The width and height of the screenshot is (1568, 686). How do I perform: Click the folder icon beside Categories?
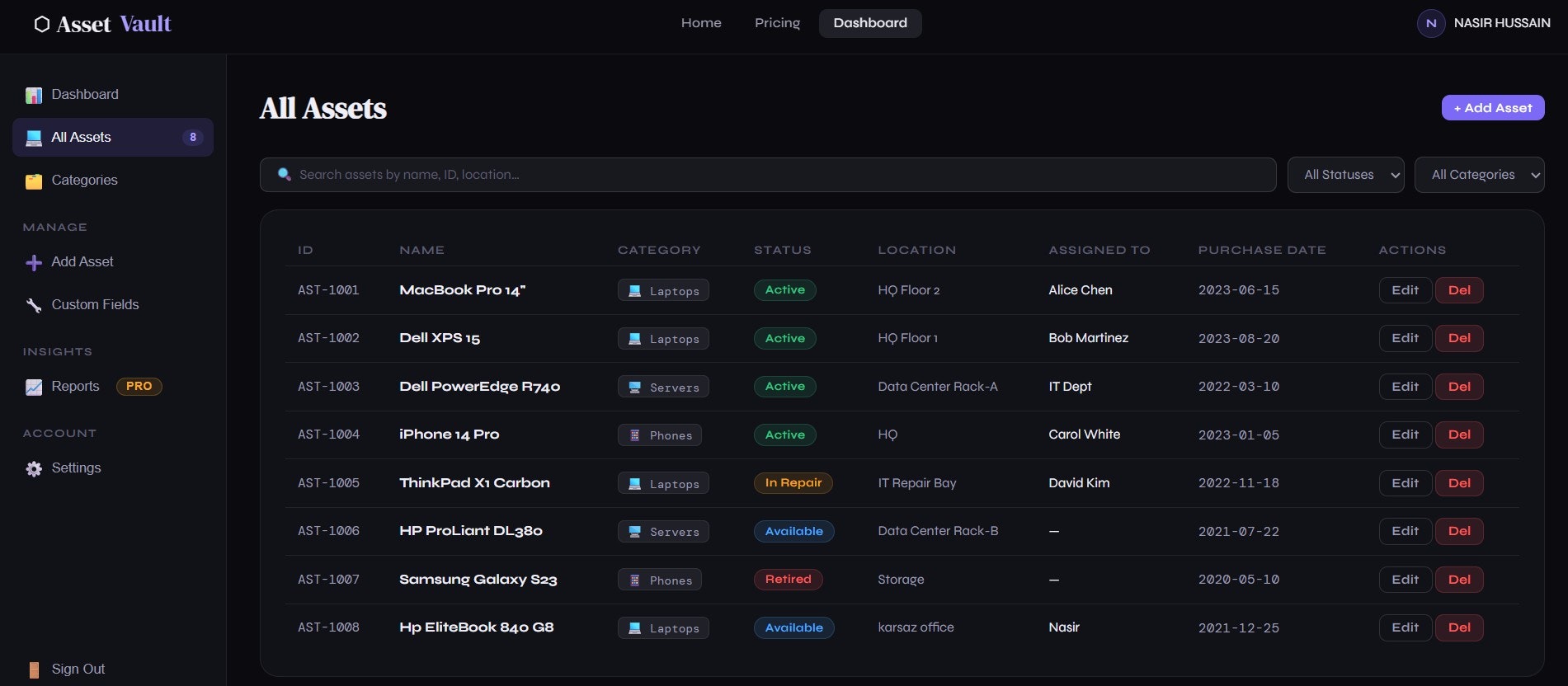pyautogui.click(x=34, y=181)
